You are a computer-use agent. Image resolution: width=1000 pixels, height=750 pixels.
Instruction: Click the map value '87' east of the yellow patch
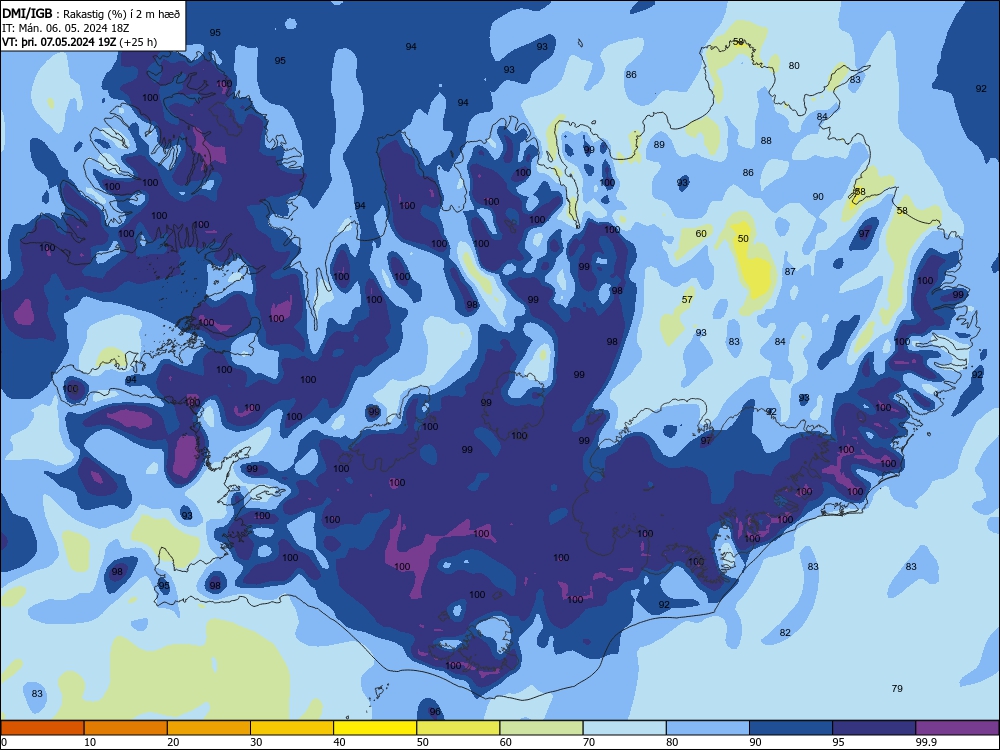point(790,271)
